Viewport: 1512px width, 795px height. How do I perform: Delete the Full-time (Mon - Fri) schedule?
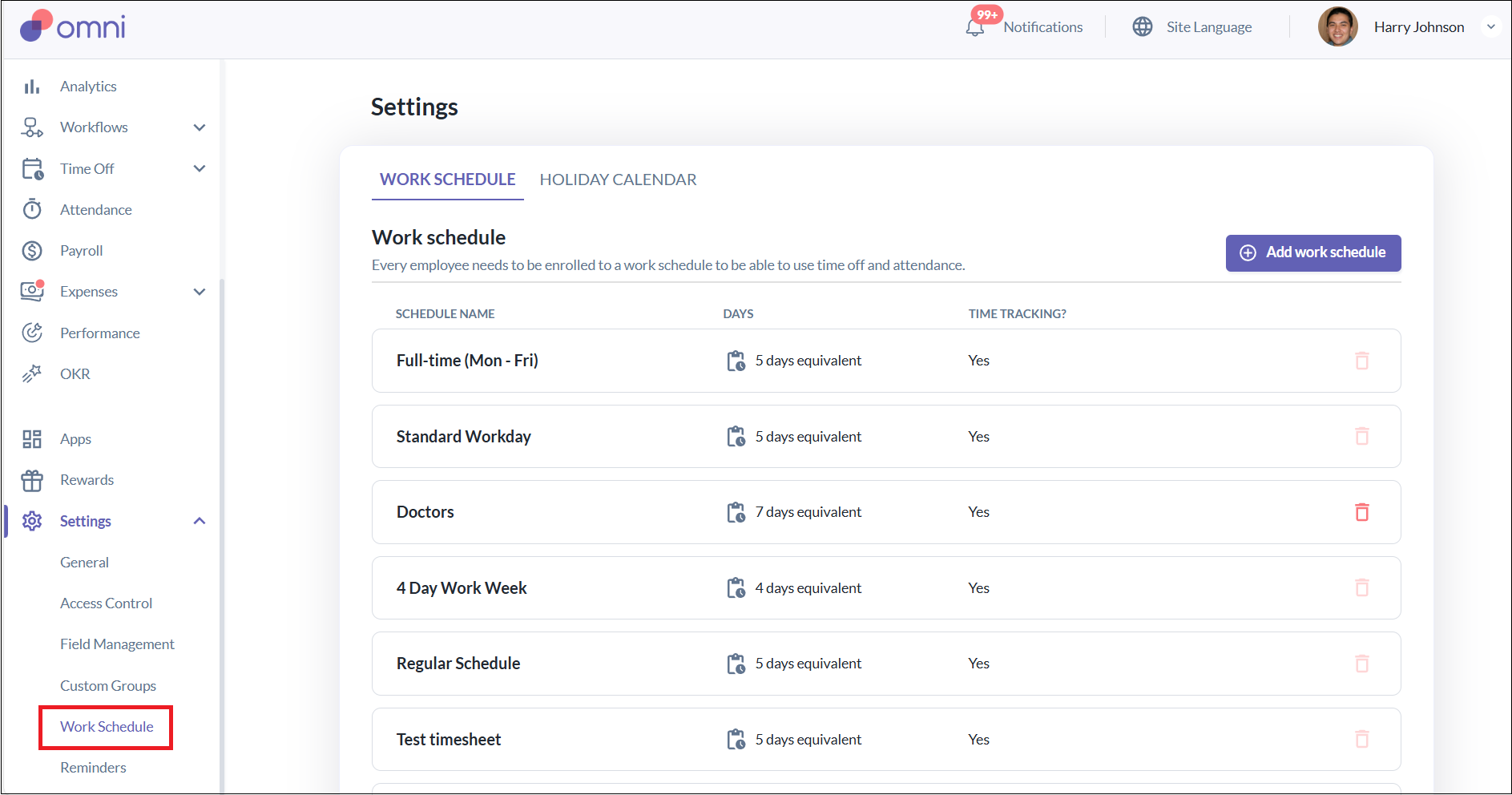tap(1362, 361)
